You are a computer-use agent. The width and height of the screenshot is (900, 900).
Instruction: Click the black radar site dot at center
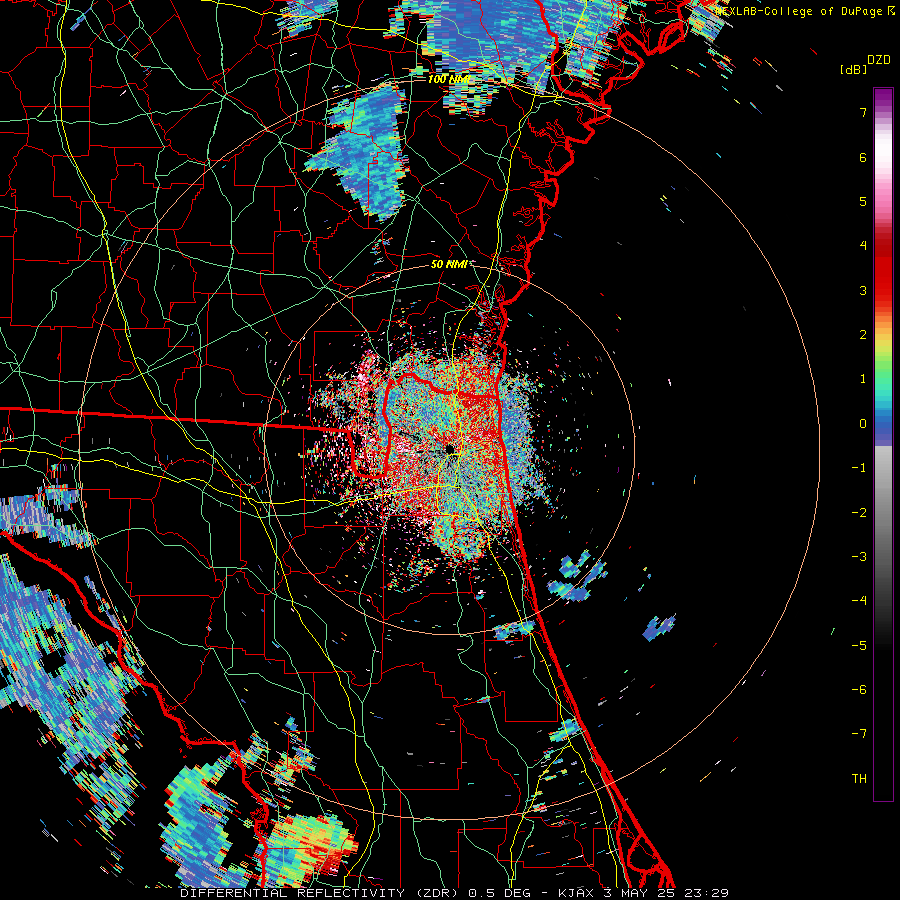[x=449, y=448]
